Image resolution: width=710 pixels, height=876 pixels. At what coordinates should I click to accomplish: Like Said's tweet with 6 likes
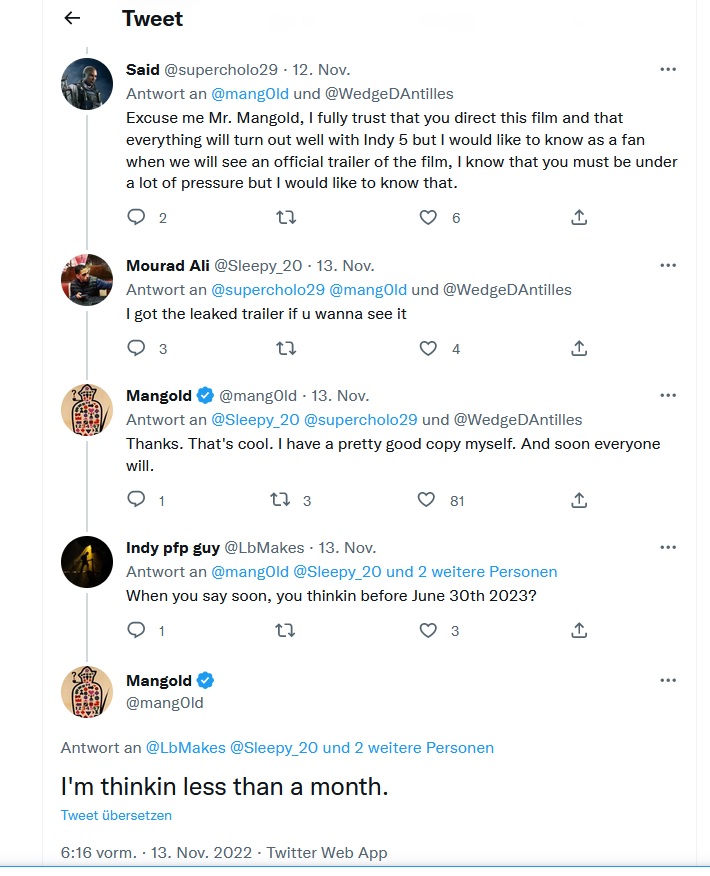428,217
